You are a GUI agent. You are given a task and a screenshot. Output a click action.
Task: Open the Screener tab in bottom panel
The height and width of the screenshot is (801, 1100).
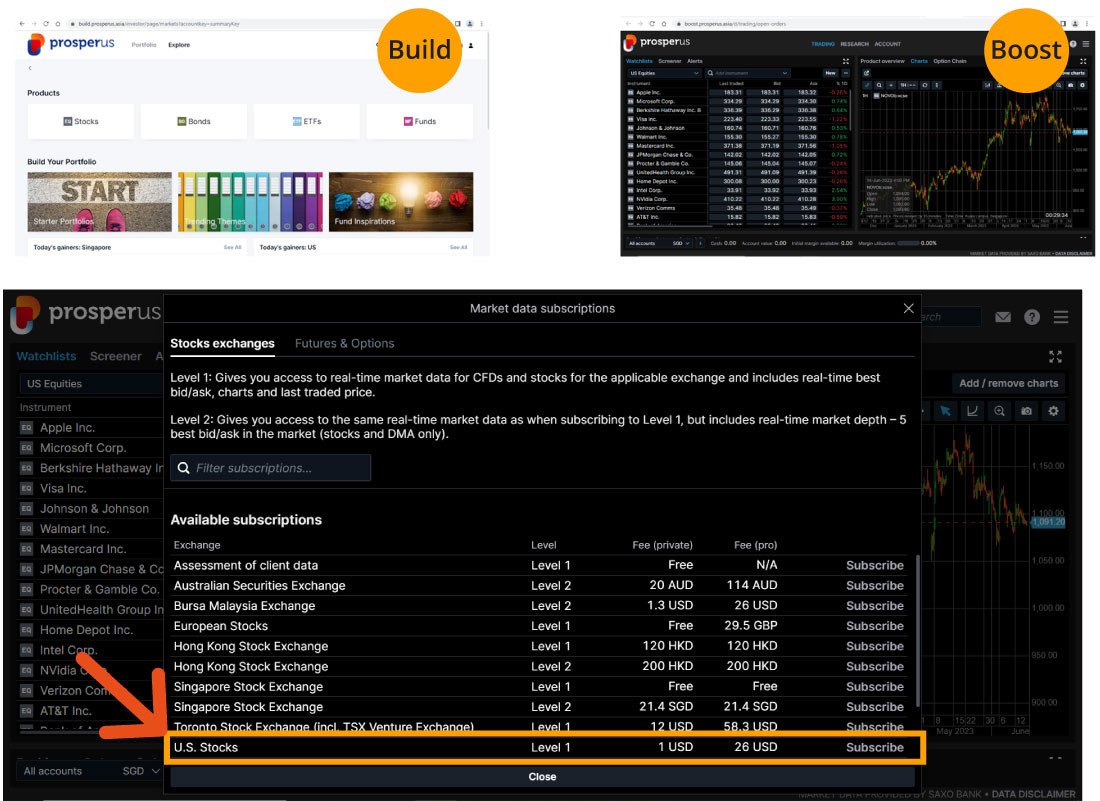[x=116, y=356]
